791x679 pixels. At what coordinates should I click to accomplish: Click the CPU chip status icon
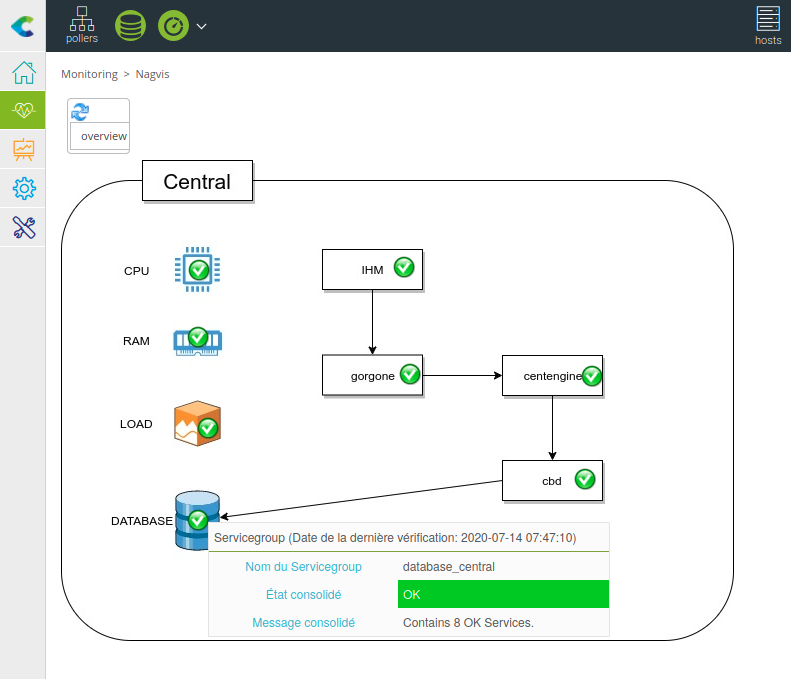pyautogui.click(x=198, y=269)
